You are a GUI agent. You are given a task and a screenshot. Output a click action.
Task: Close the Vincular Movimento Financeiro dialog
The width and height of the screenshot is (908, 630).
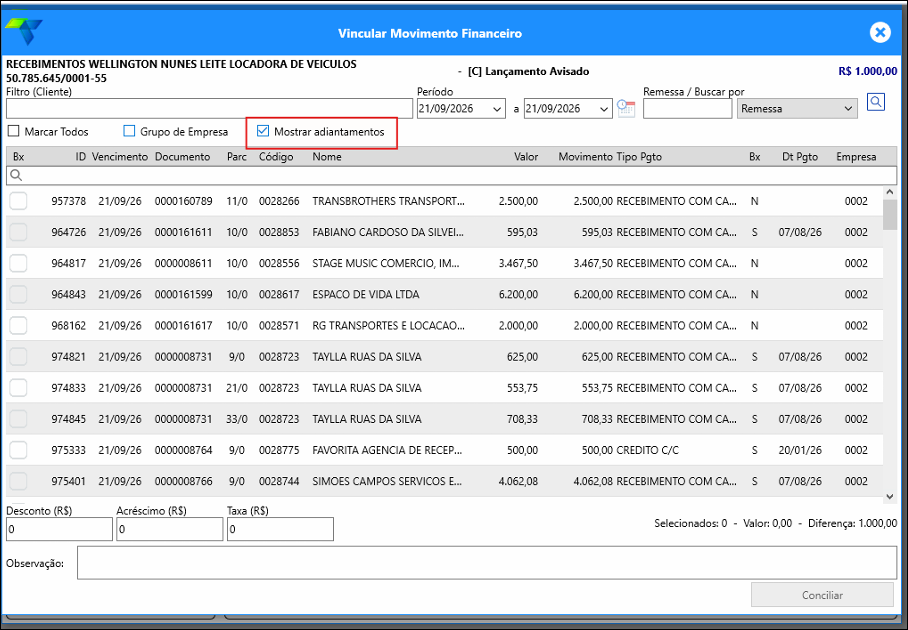click(x=880, y=32)
